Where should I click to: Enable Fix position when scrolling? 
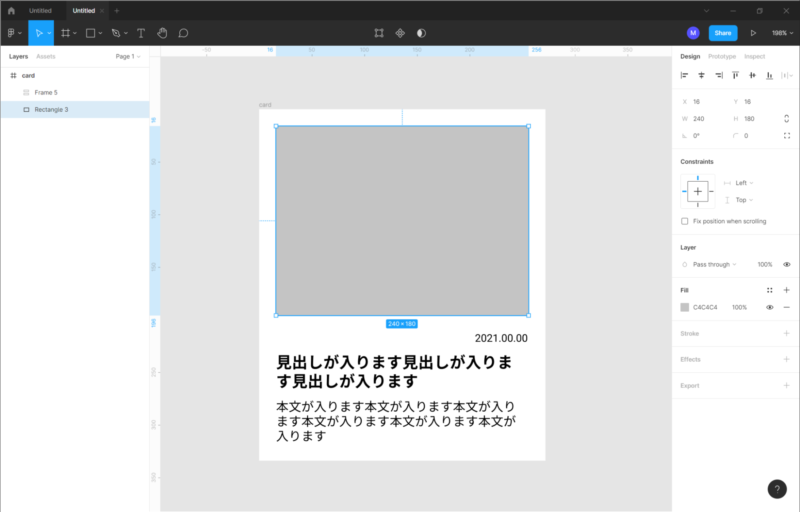[685, 221]
